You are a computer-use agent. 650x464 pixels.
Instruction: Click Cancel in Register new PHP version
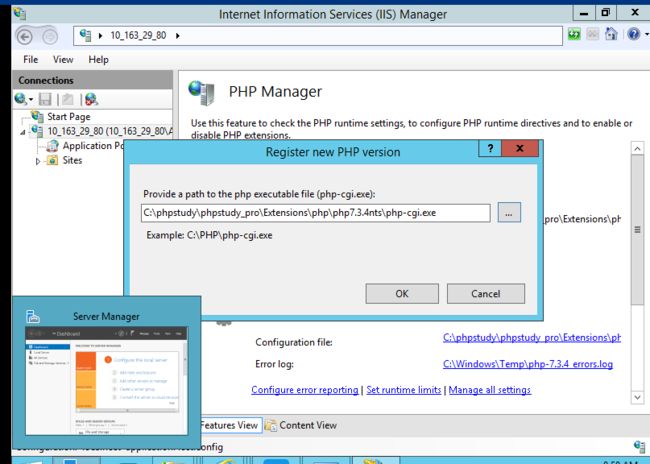485,294
